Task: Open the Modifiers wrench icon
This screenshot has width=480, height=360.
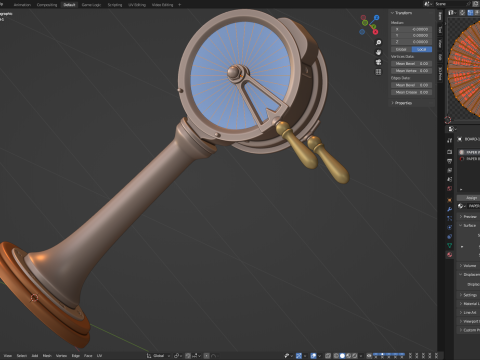Action: (x=450, y=209)
